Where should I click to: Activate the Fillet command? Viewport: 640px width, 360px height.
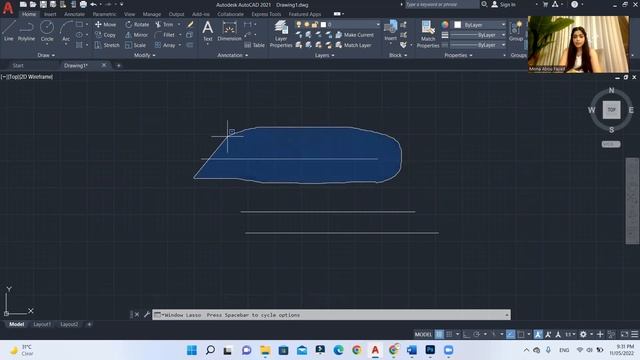point(165,35)
